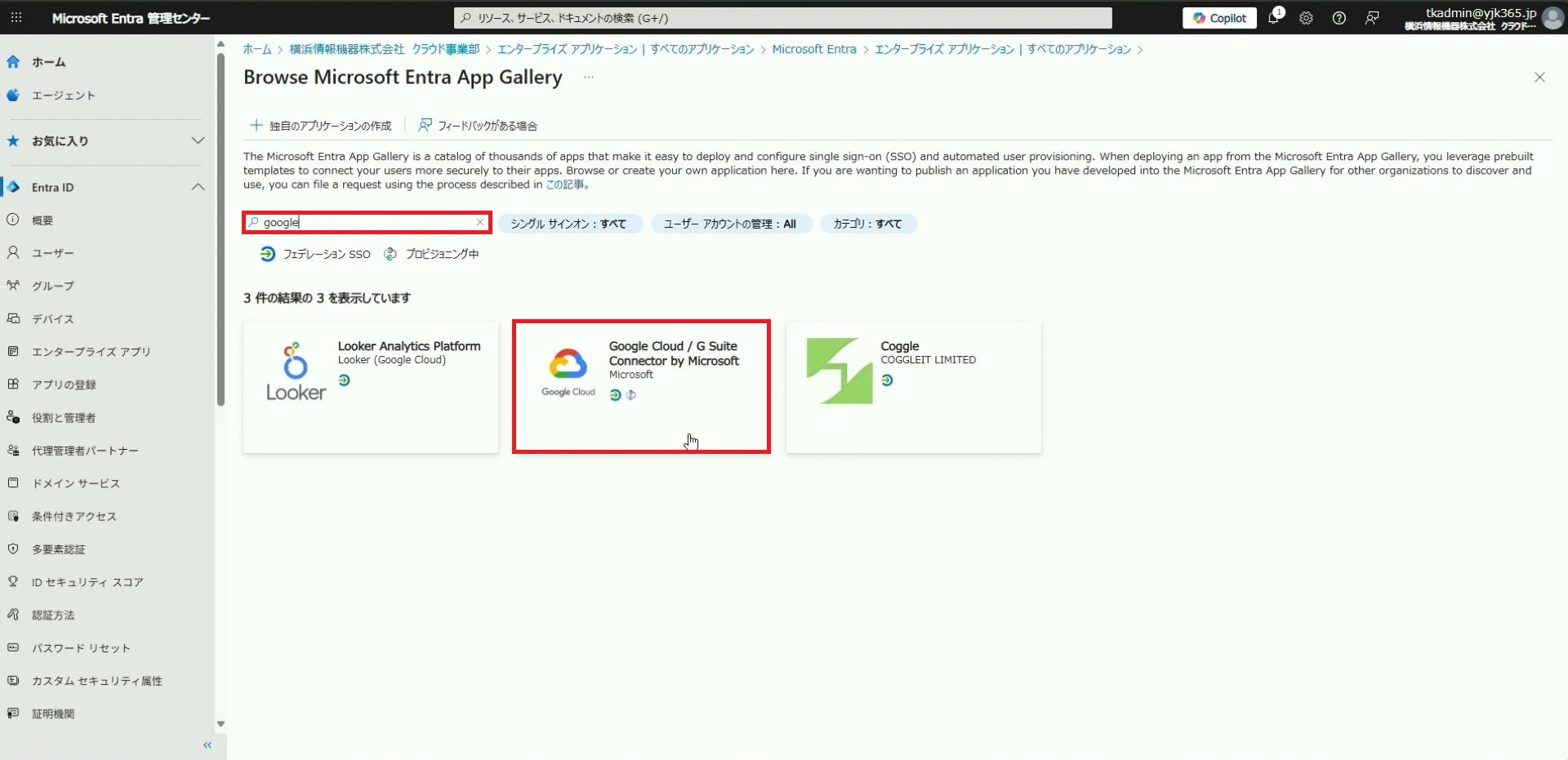Go to ユーザー in the sidebar
Viewport: 1568px width, 760px height.
[52, 253]
